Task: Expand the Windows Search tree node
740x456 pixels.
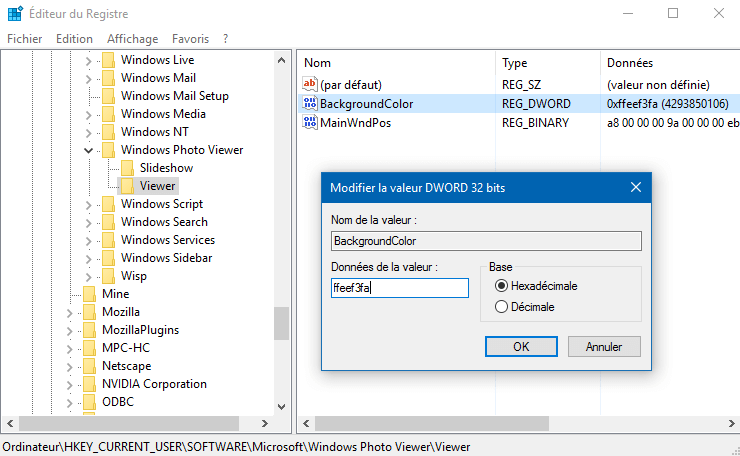Action: coord(88,223)
